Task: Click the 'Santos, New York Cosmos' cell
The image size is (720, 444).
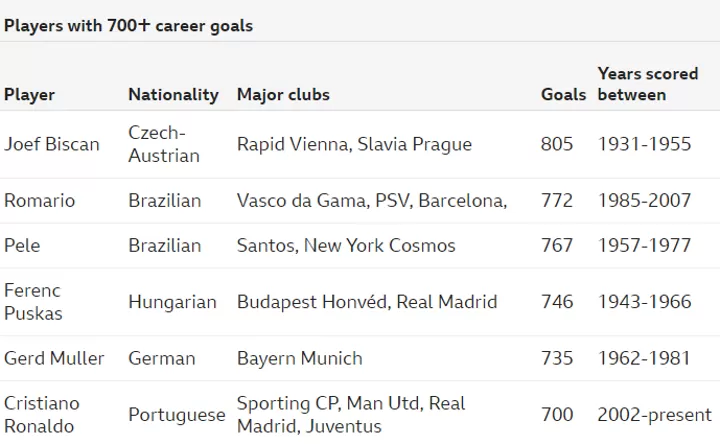Action: 346,245
